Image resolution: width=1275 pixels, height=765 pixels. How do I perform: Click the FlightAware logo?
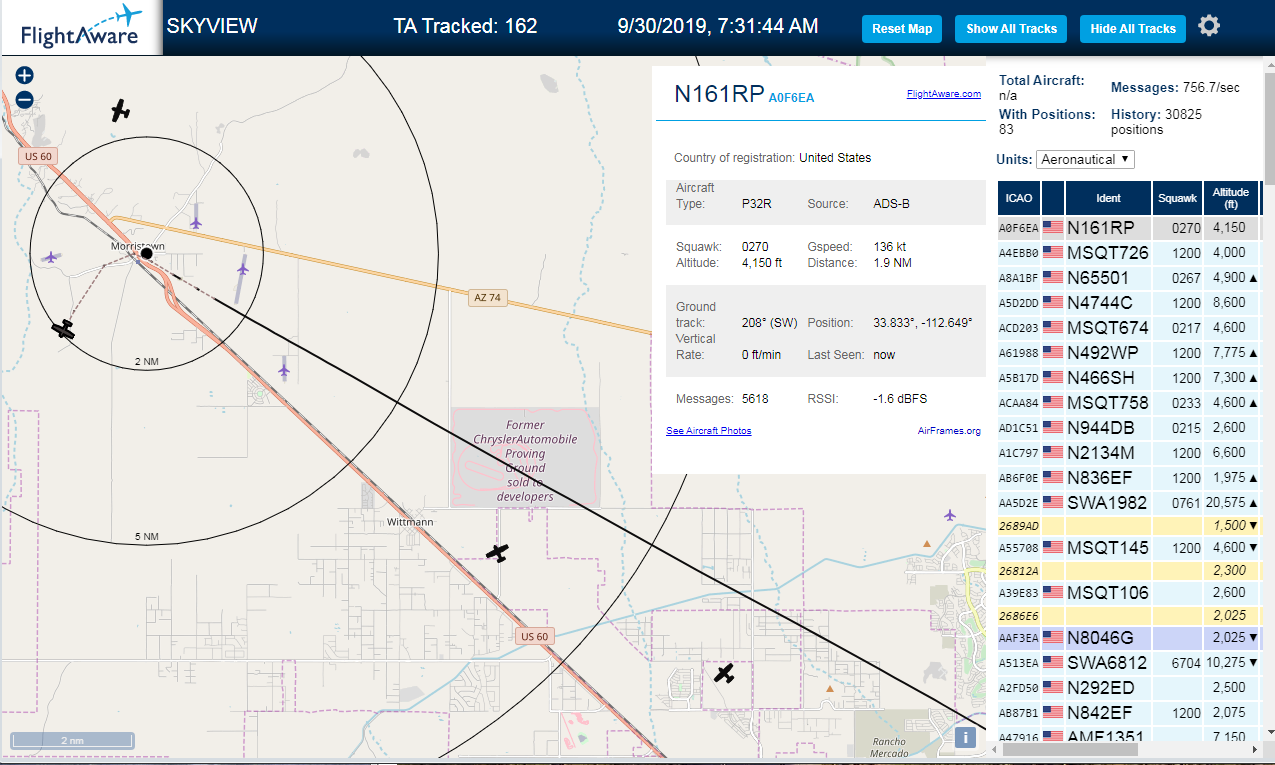(81, 27)
